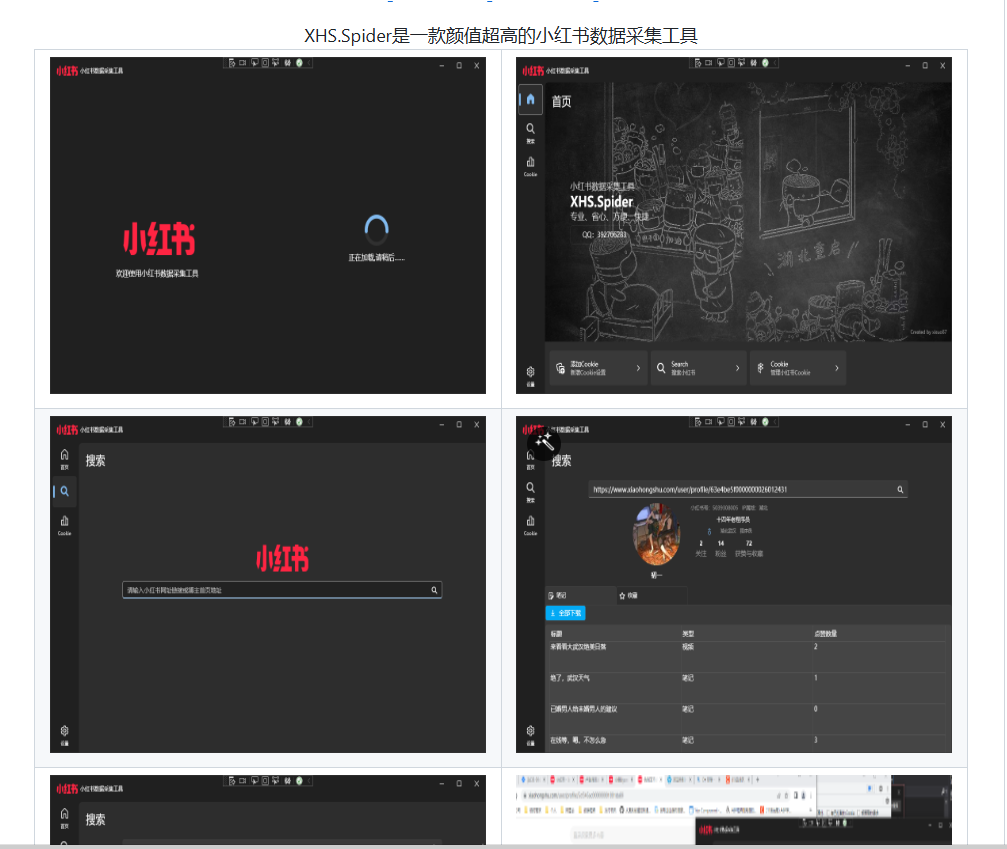Viewport: 1007px width, 849px height.
Task: Open the Search 搜索小红书 card
Action: 698,367
